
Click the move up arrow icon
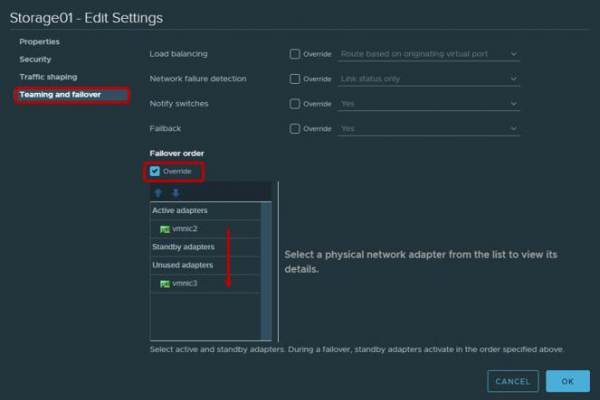(x=158, y=193)
